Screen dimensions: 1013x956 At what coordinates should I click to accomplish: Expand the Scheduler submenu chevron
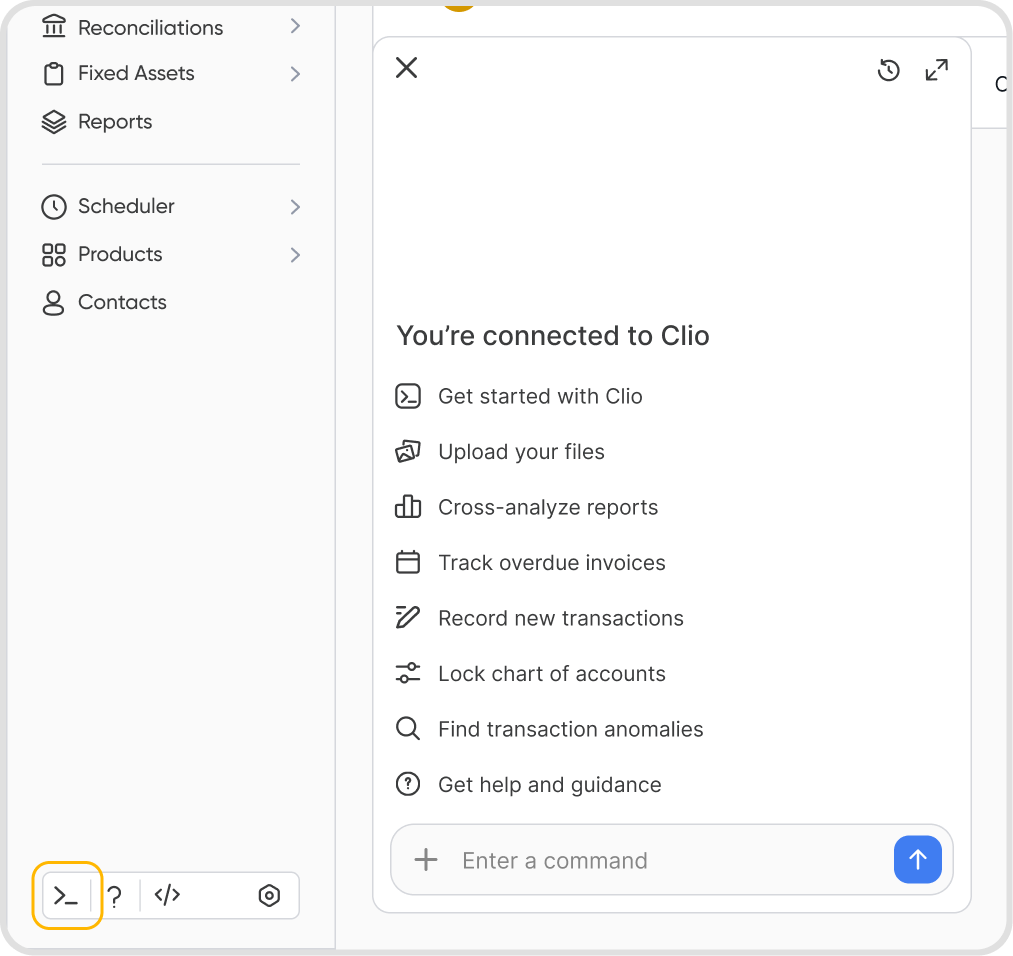click(x=295, y=207)
